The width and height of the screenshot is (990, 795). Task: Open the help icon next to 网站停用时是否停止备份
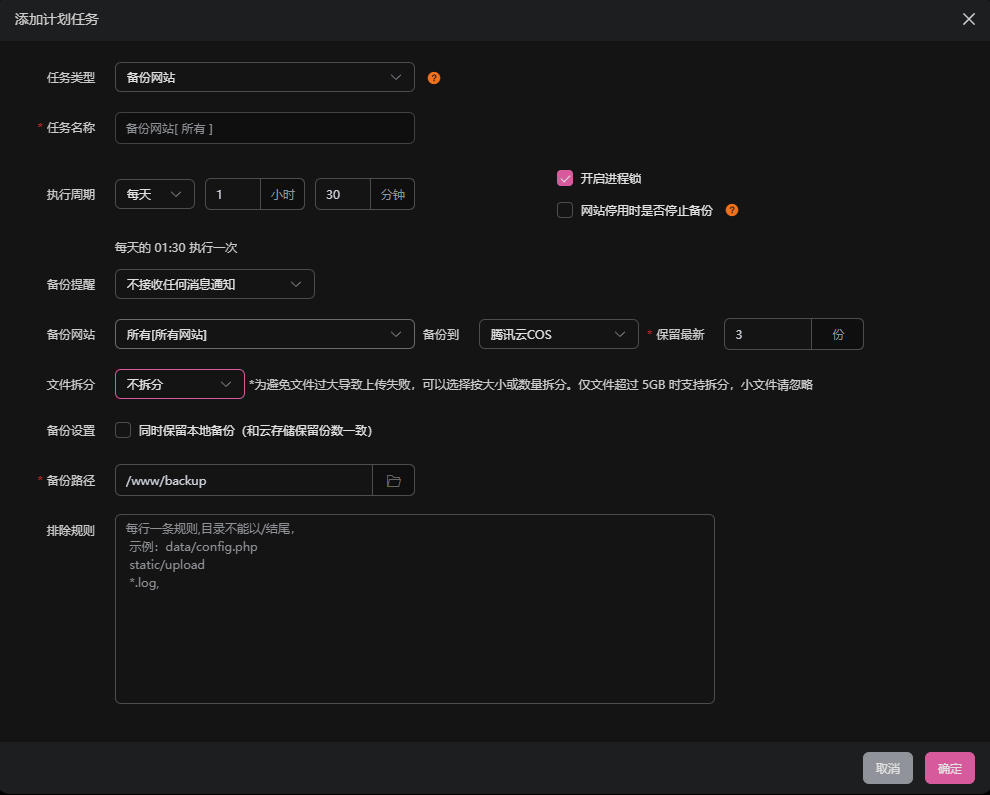[731, 210]
